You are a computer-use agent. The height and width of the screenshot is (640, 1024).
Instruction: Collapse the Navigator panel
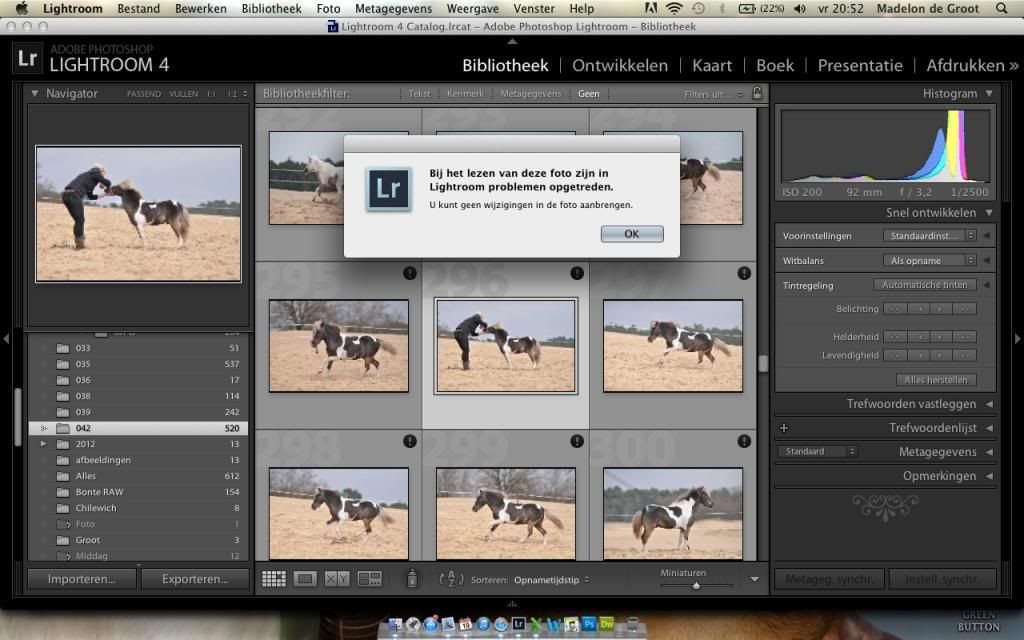pyautogui.click(x=35, y=93)
